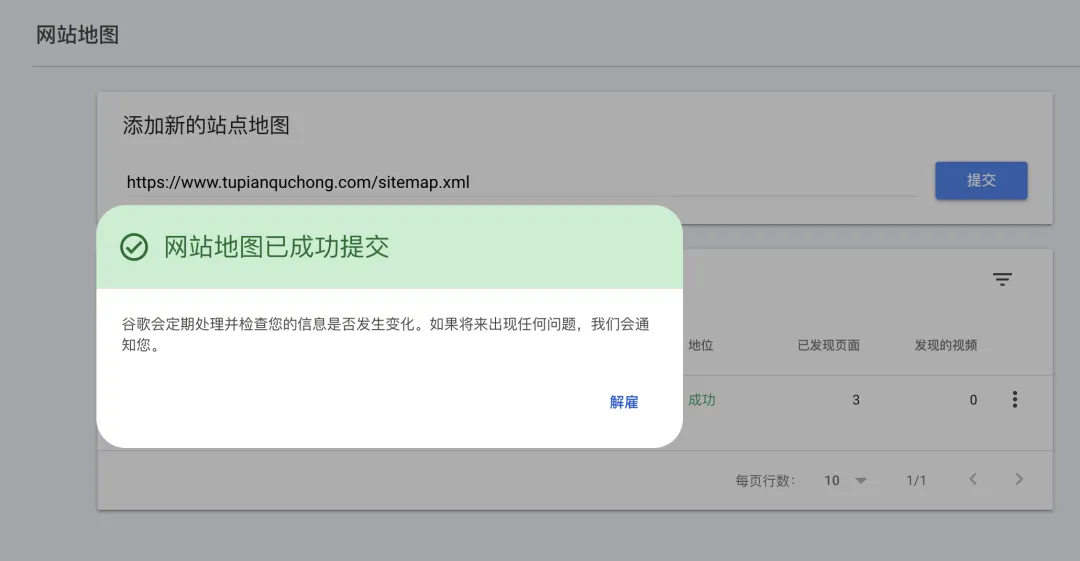Dismiss the dialog with 解雇 button

[623, 402]
